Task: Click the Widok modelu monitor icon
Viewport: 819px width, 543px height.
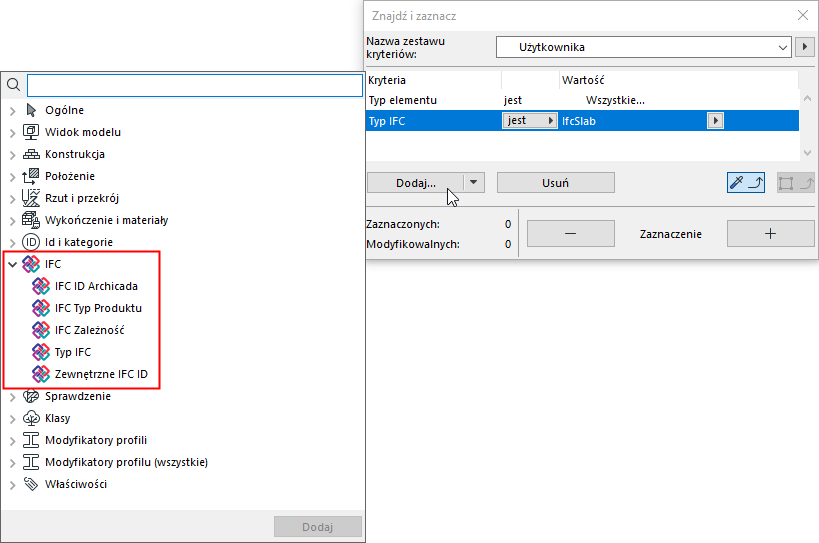Action: pyautogui.click(x=31, y=132)
